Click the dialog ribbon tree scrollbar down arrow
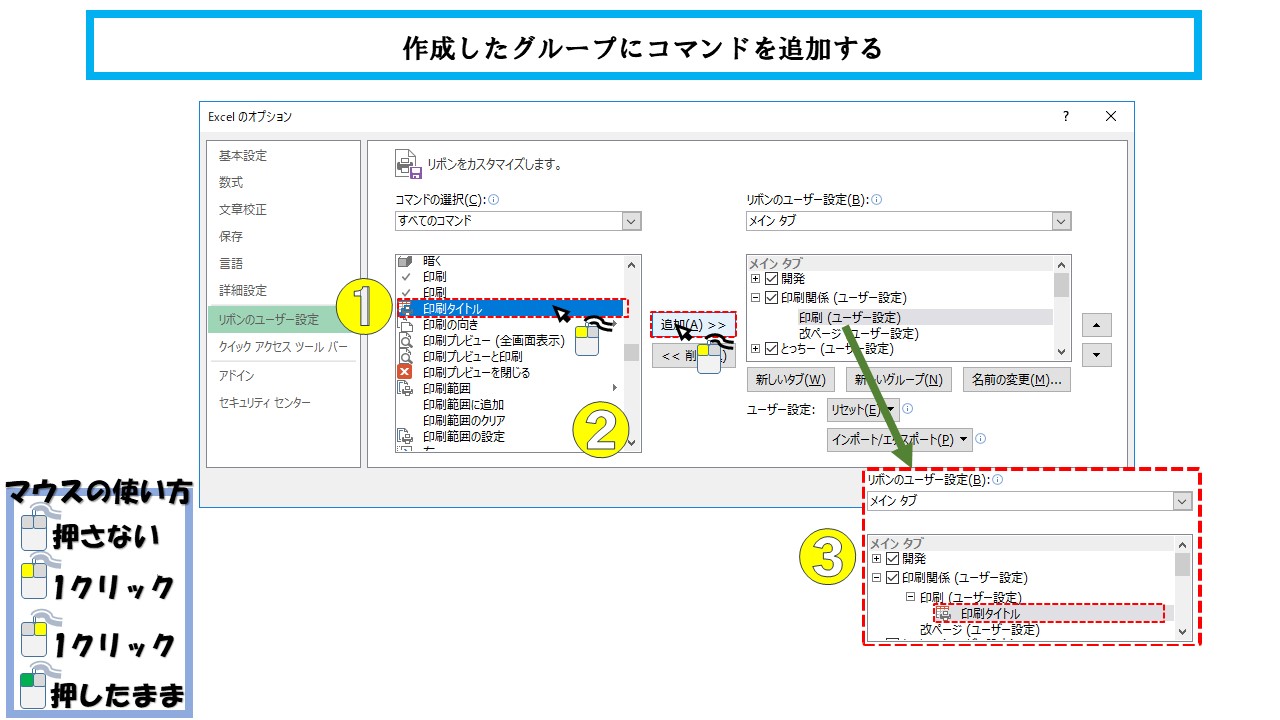This screenshot has height=720, width=1280. coord(1062,352)
